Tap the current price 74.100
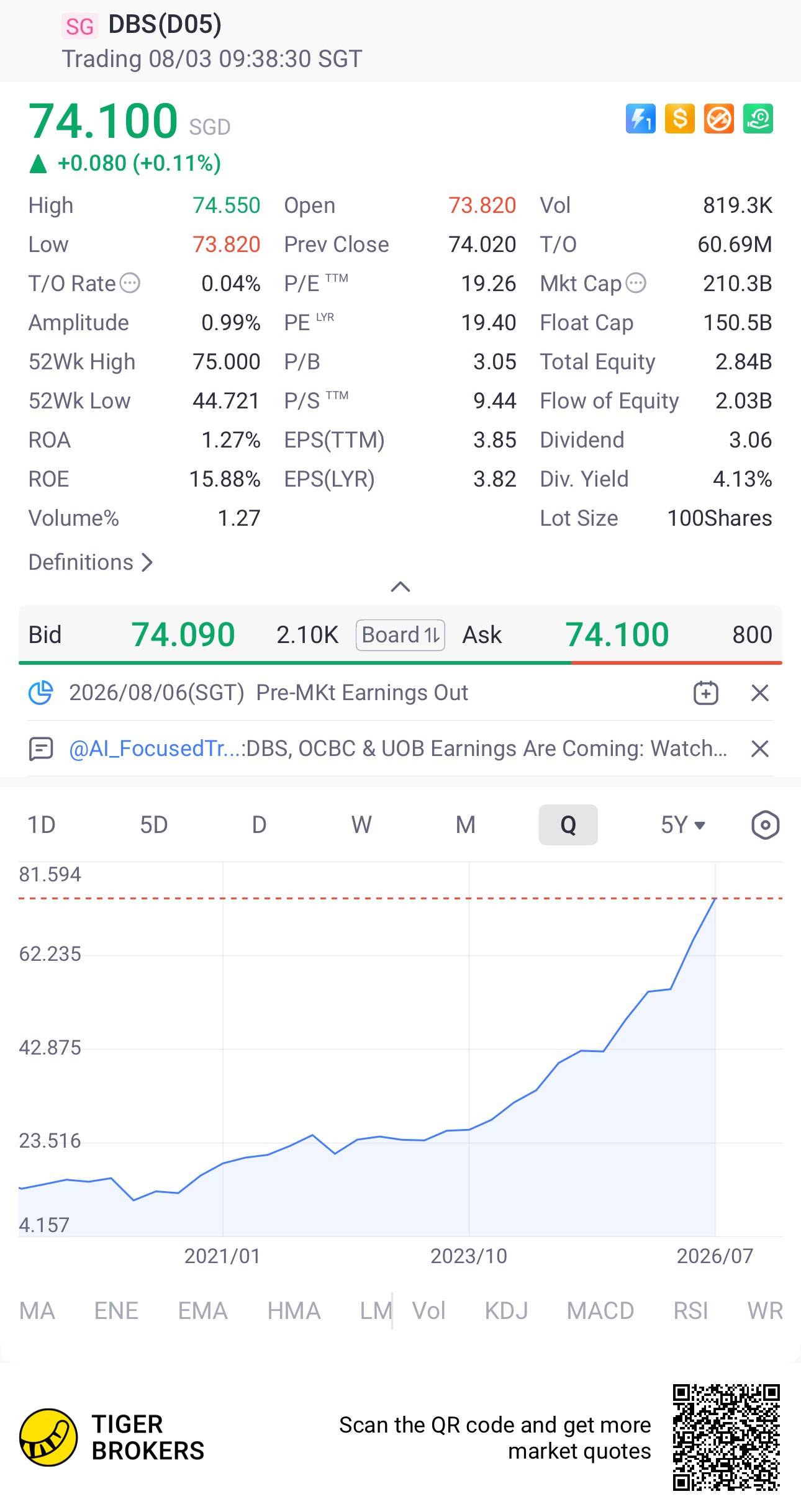The width and height of the screenshot is (801, 1512). coord(103,121)
